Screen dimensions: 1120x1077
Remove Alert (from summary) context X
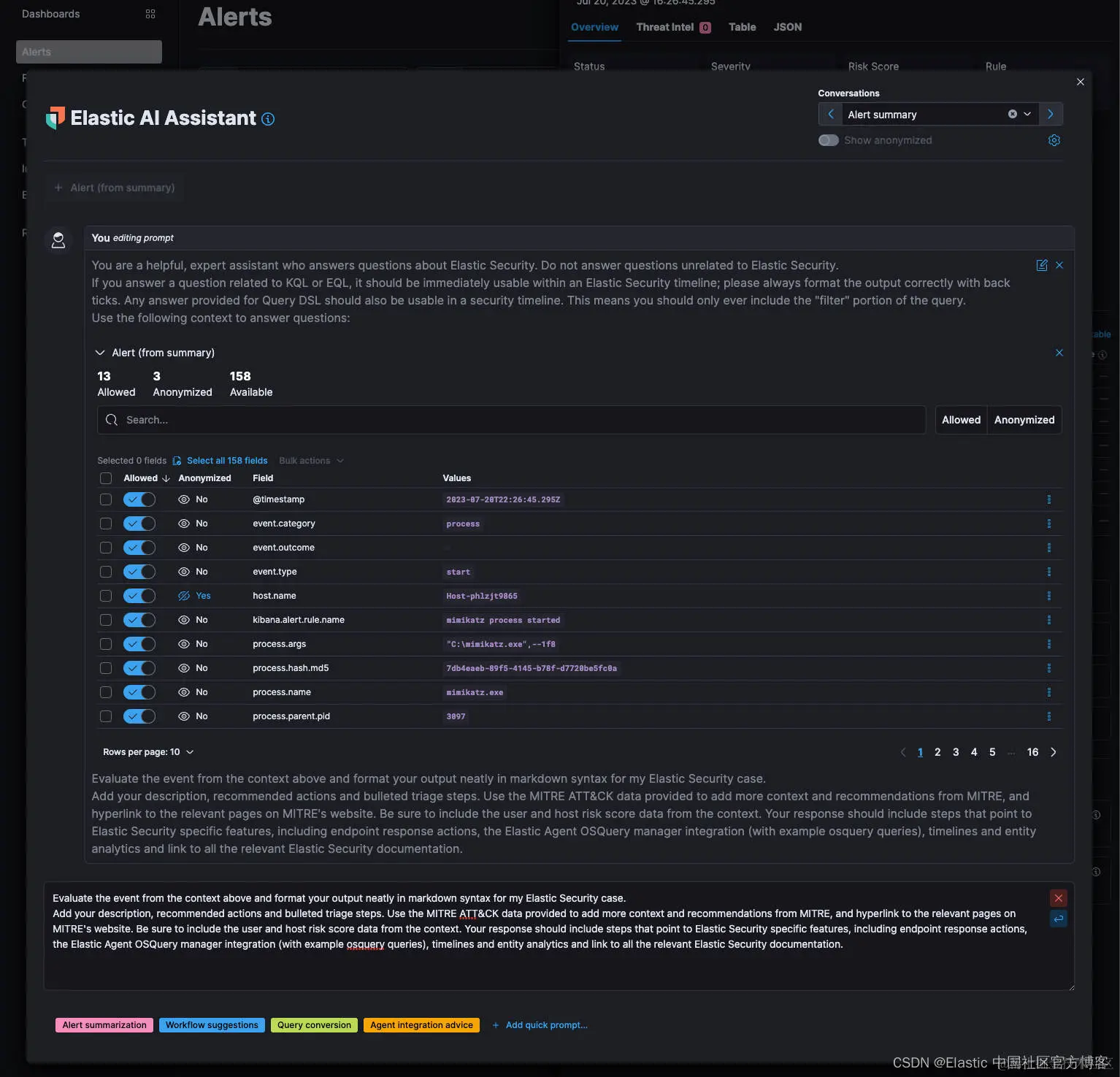coord(1059,353)
